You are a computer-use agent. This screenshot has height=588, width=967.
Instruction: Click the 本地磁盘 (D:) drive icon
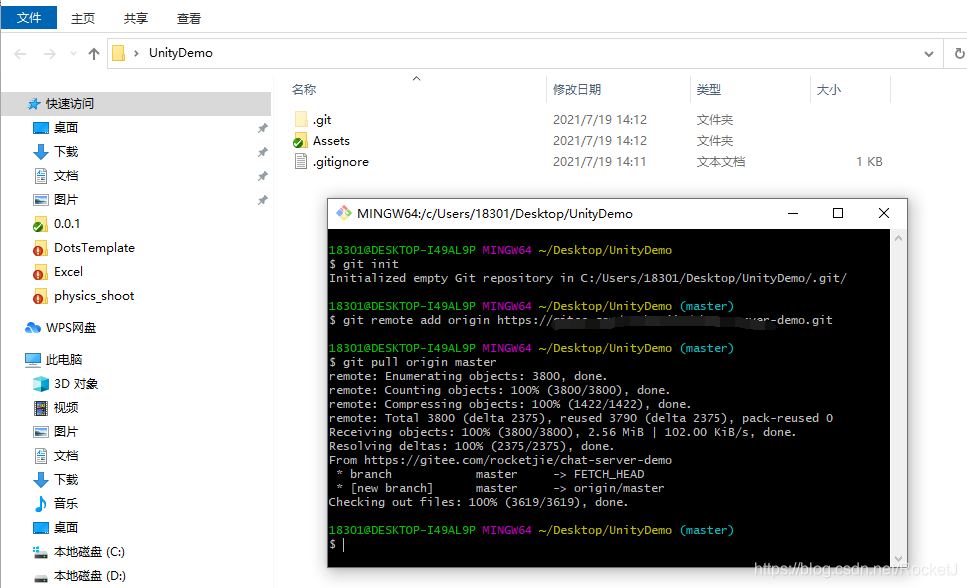41,578
